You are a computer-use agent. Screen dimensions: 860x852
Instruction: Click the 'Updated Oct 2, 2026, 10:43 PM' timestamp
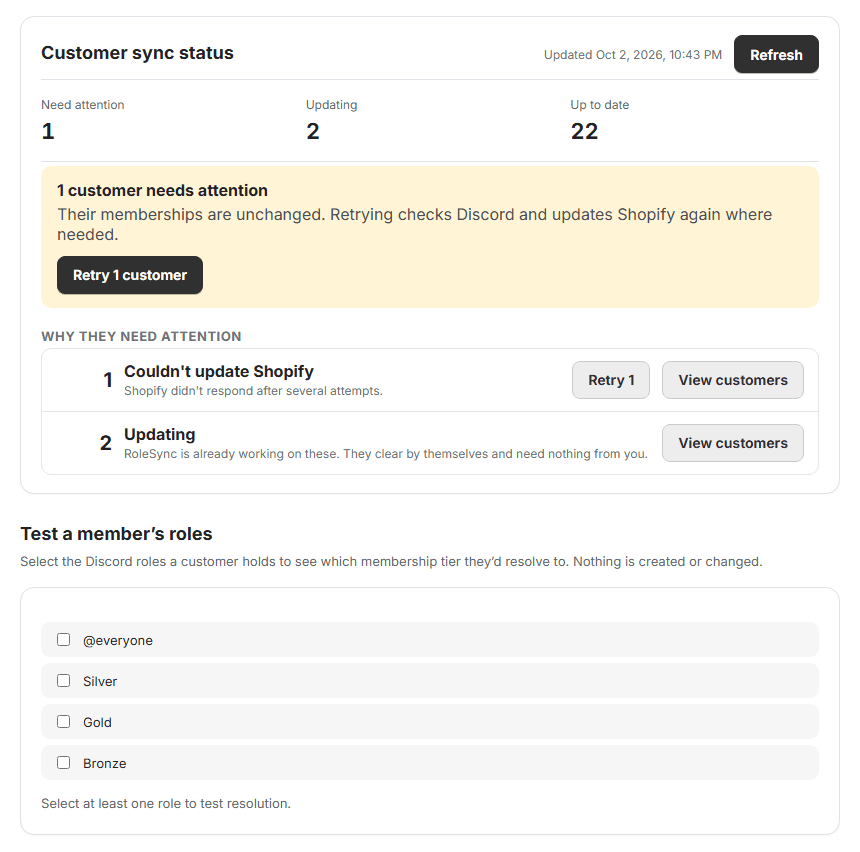click(x=632, y=55)
